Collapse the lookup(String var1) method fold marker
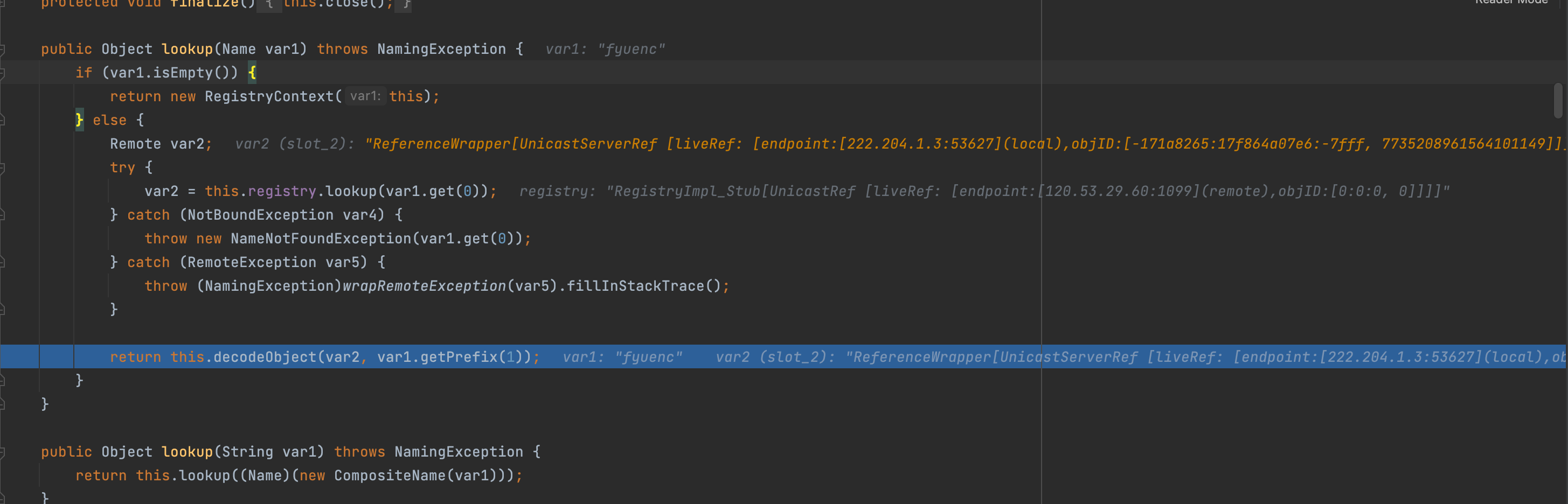1568x504 pixels. point(3,452)
